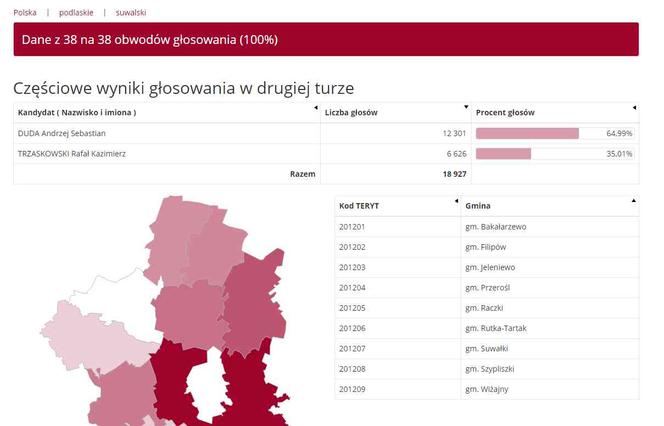Click the Razem total label

pos(302,174)
